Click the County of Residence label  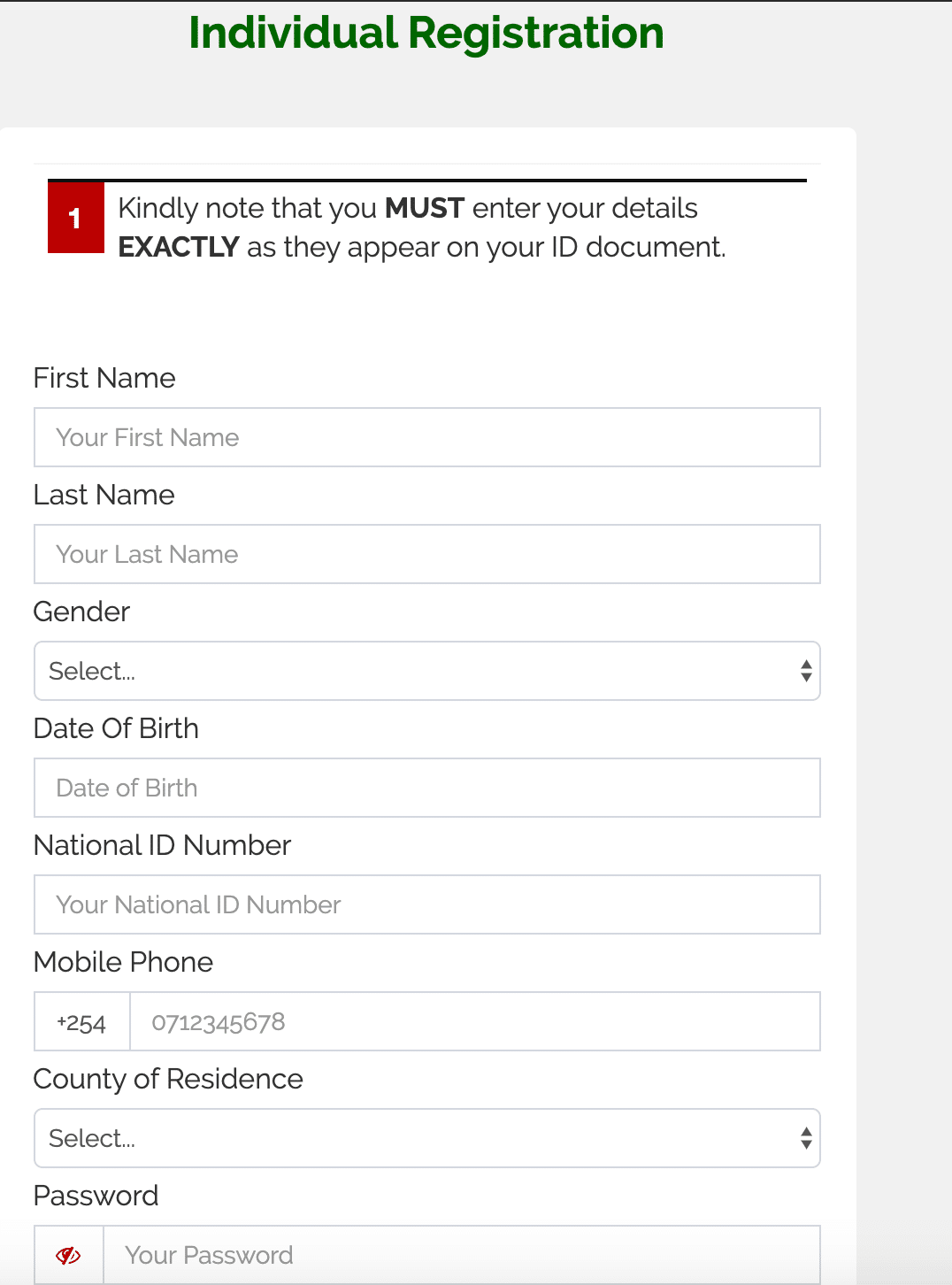(x=168, y=1079)
